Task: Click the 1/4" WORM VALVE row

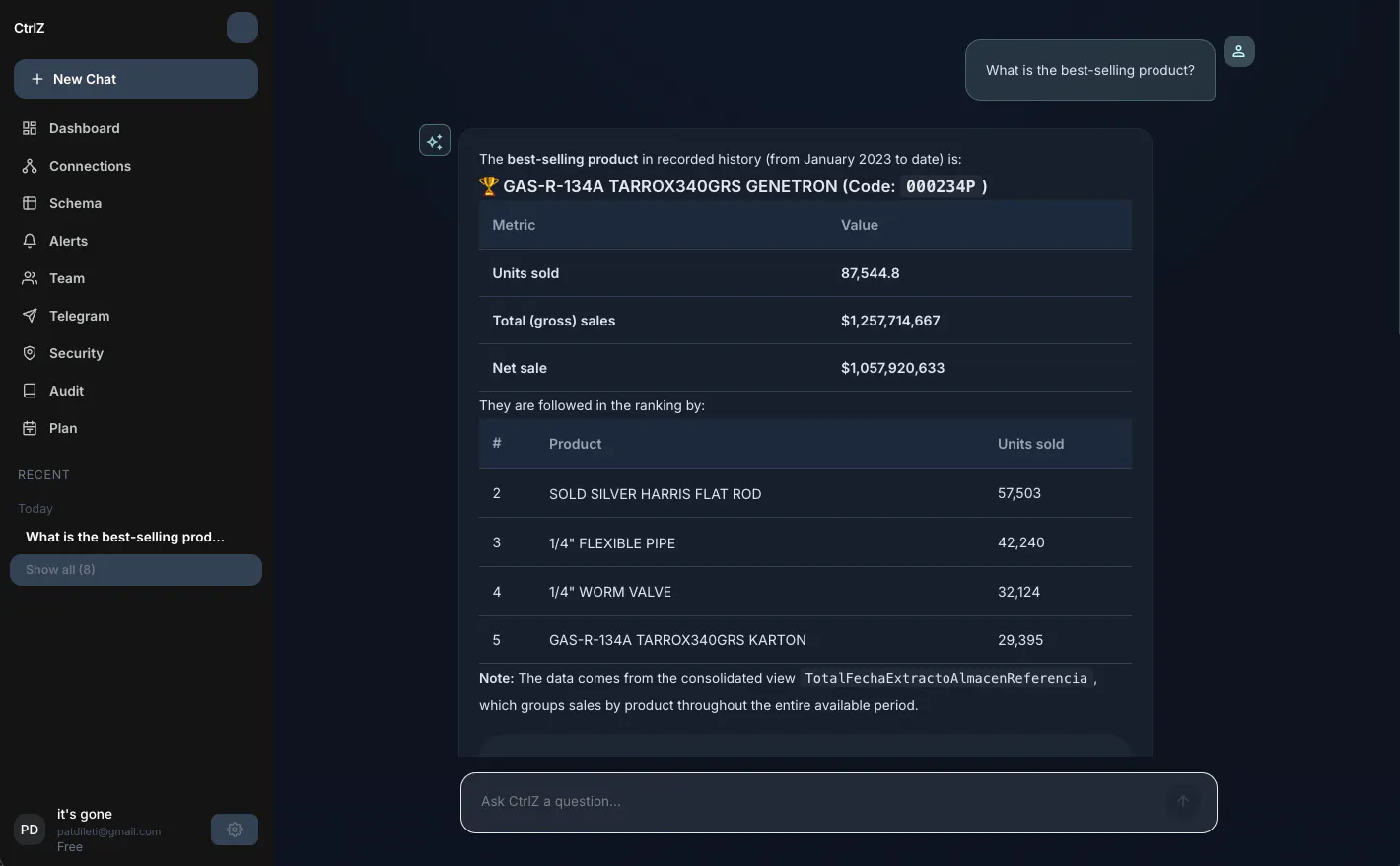Action: (805, 592)
